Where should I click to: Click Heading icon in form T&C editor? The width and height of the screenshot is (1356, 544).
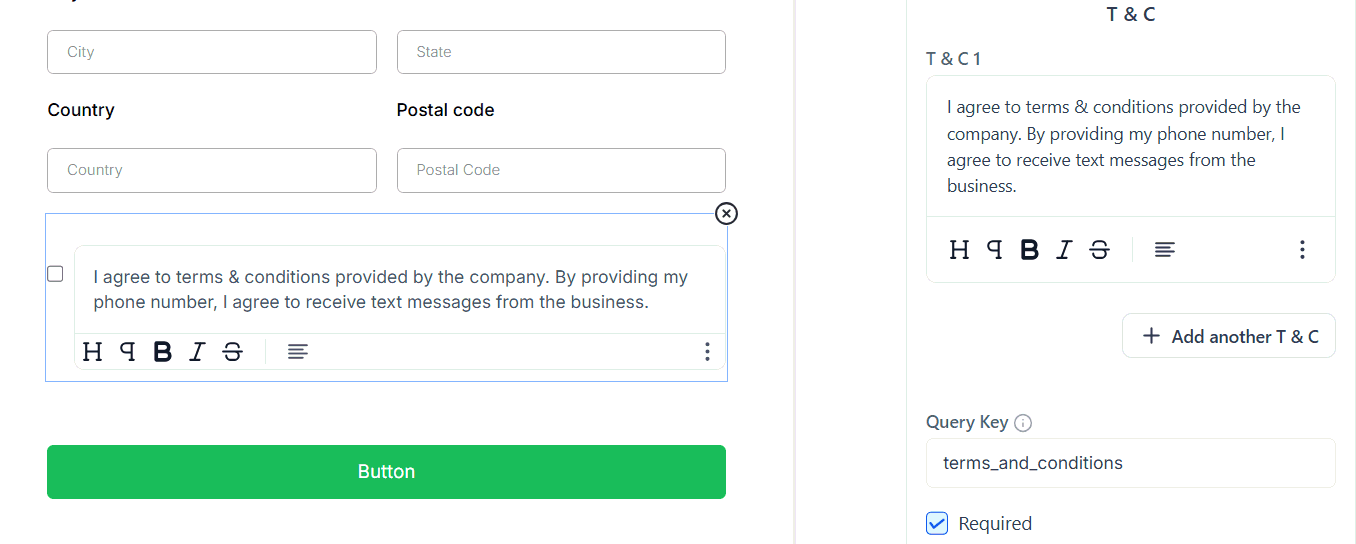[92, 351]
